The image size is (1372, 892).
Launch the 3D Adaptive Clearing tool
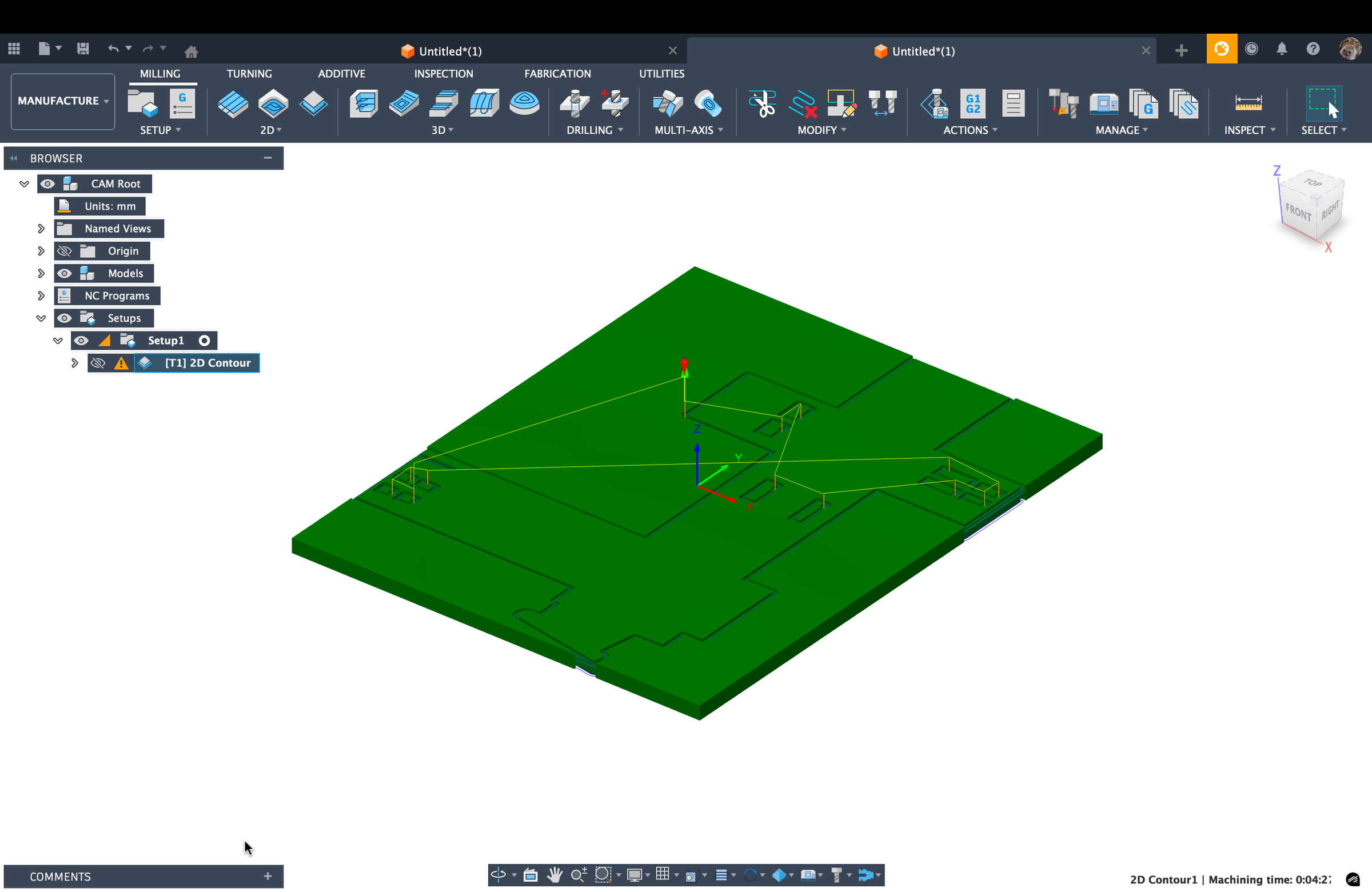click(363, 104)
